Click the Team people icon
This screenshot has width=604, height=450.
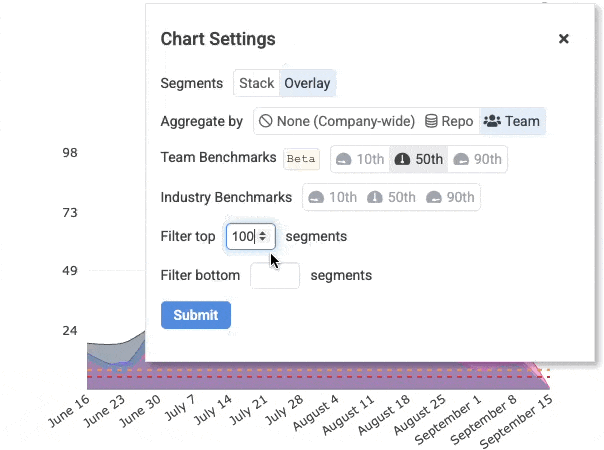pos(491,121)
